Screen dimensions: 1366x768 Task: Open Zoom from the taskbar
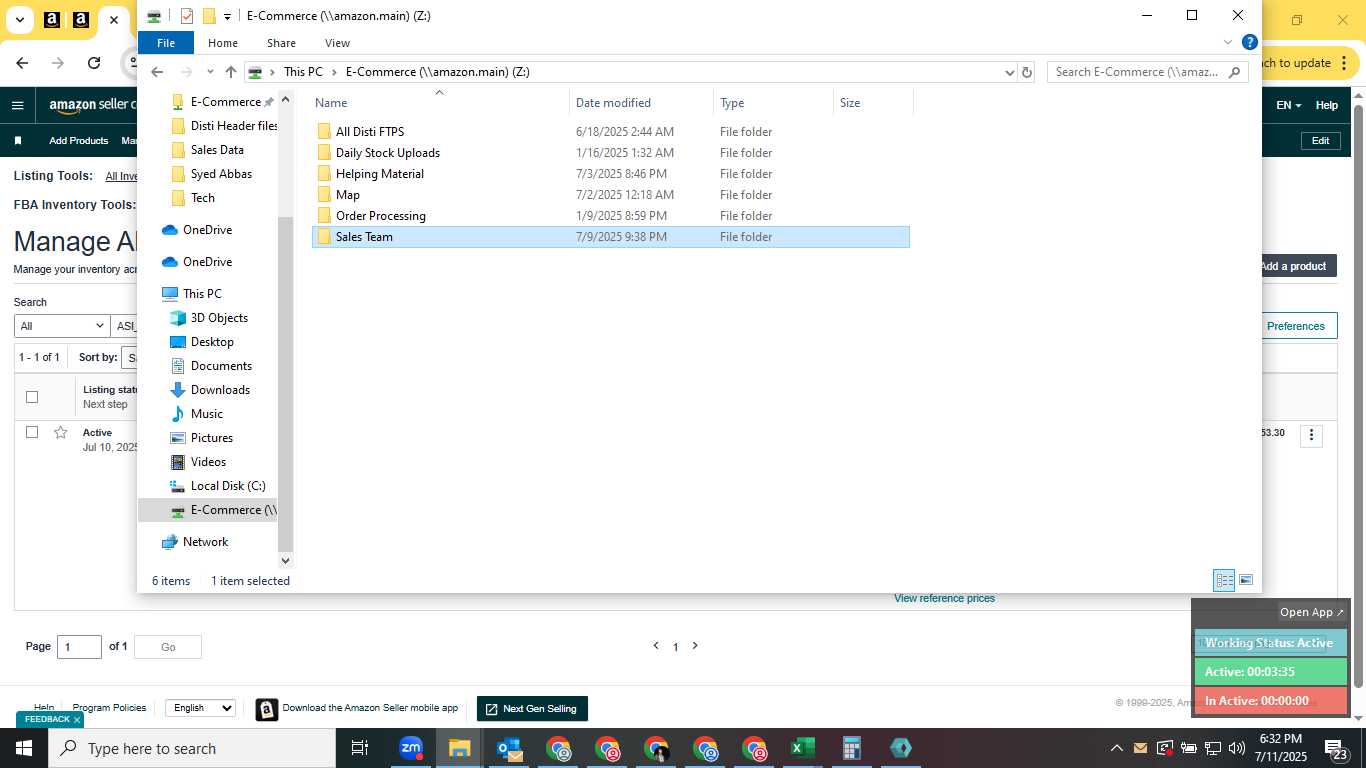[x=410, y=748]
